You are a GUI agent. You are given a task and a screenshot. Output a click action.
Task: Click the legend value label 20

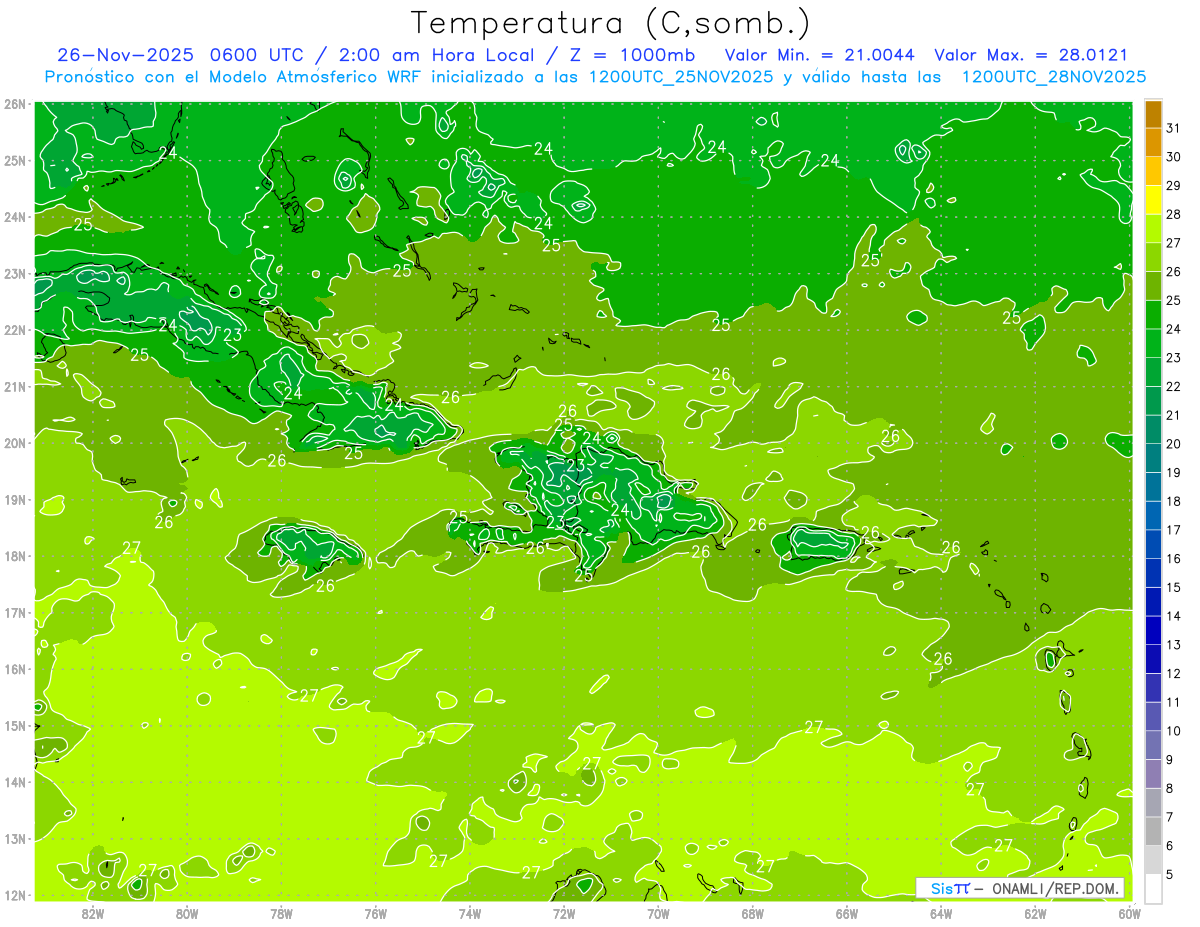(1174, 444)
